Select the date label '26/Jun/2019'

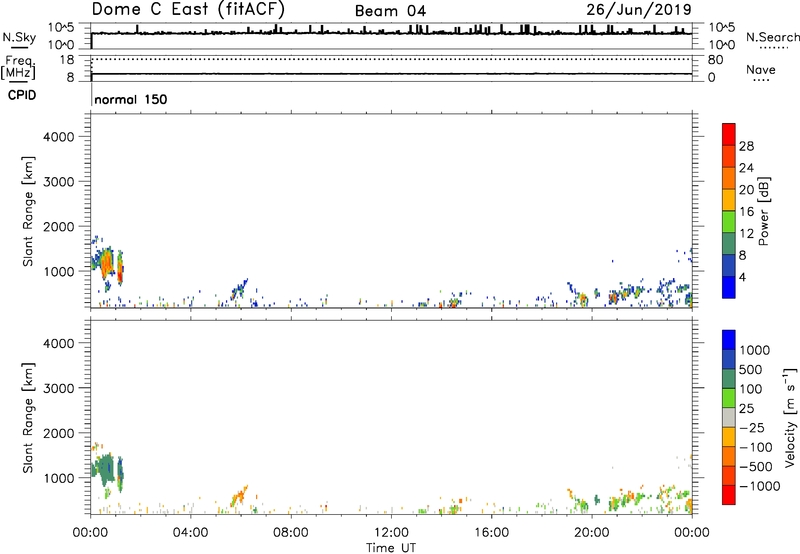639,9
